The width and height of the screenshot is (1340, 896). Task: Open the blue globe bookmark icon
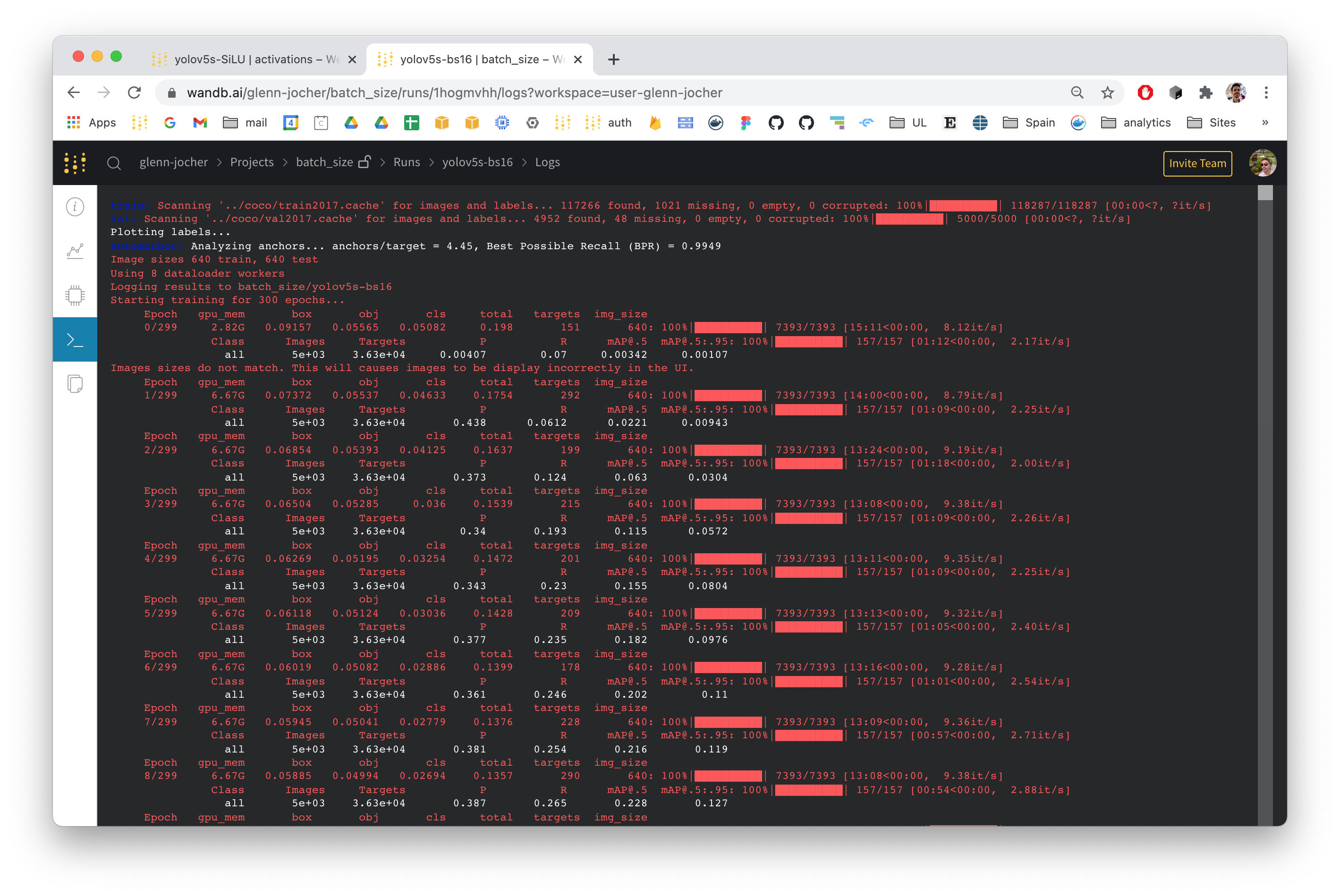tap(980, 122)
